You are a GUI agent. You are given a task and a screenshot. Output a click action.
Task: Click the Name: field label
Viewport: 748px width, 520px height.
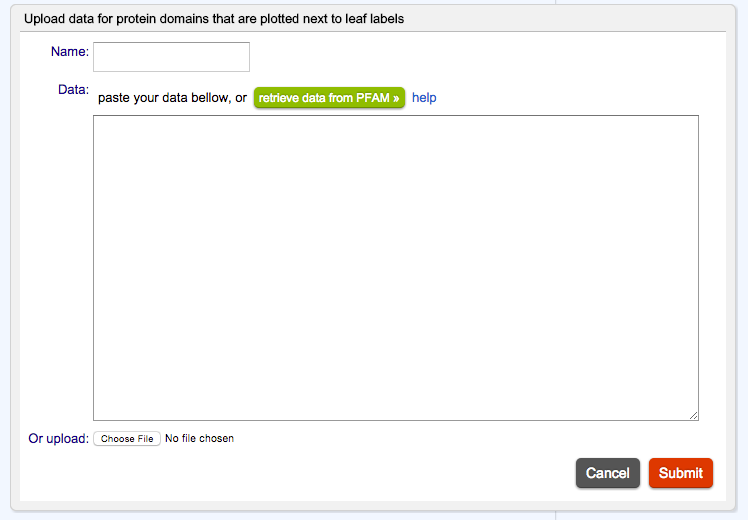pyautogui.click(x=70, y=51)
